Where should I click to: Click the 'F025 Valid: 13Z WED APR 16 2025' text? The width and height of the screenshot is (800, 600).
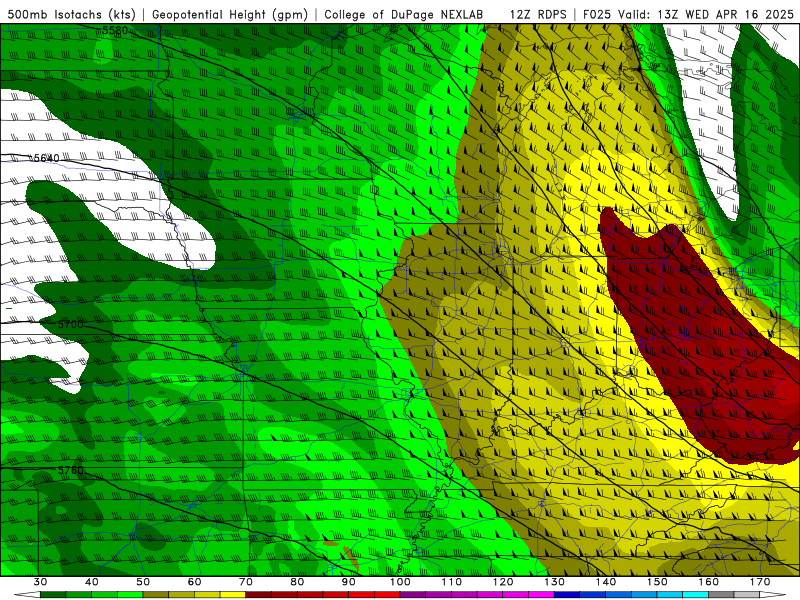coord(688,15)
